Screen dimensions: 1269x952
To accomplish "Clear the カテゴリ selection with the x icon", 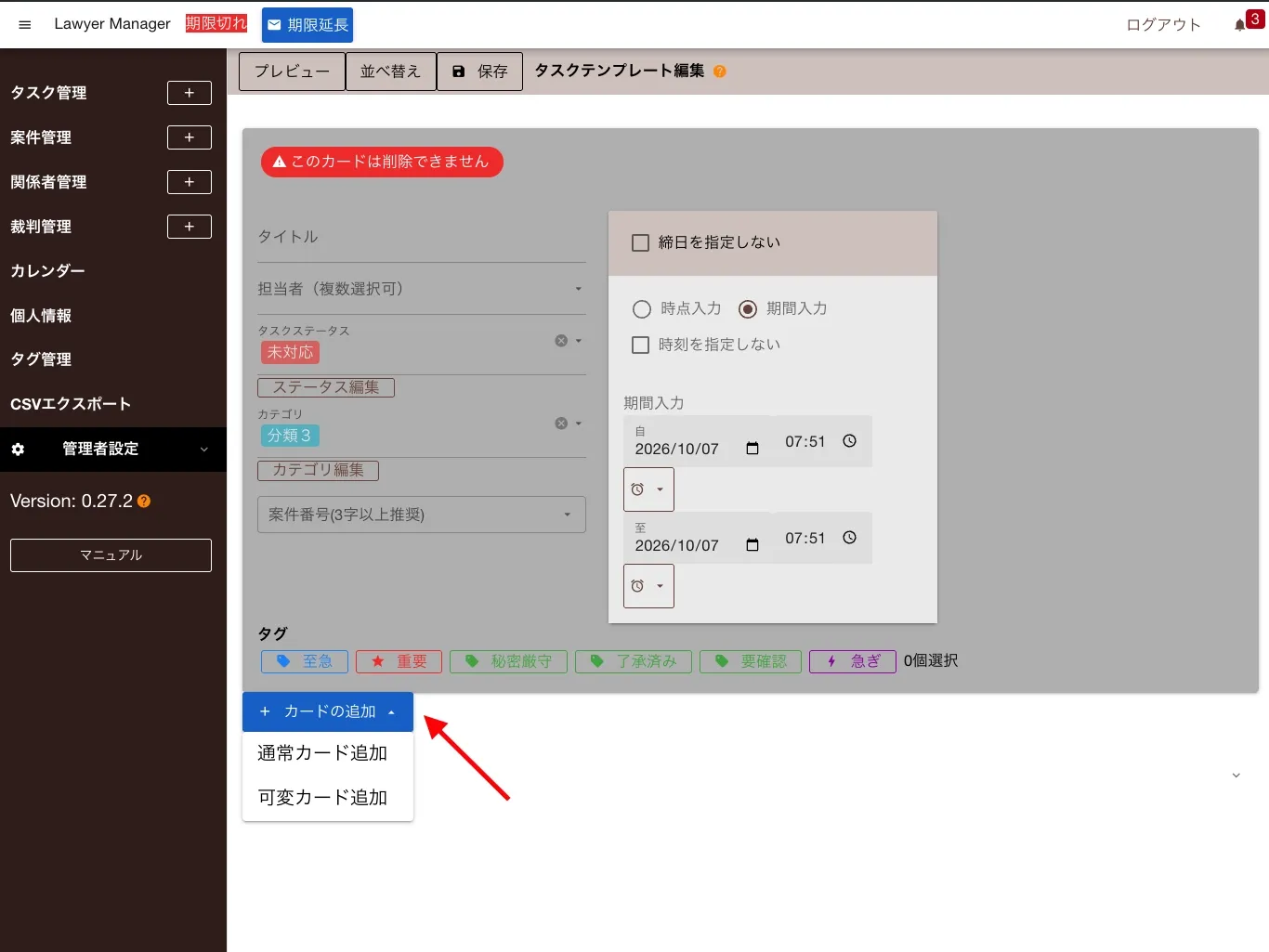I will [561, 424].
